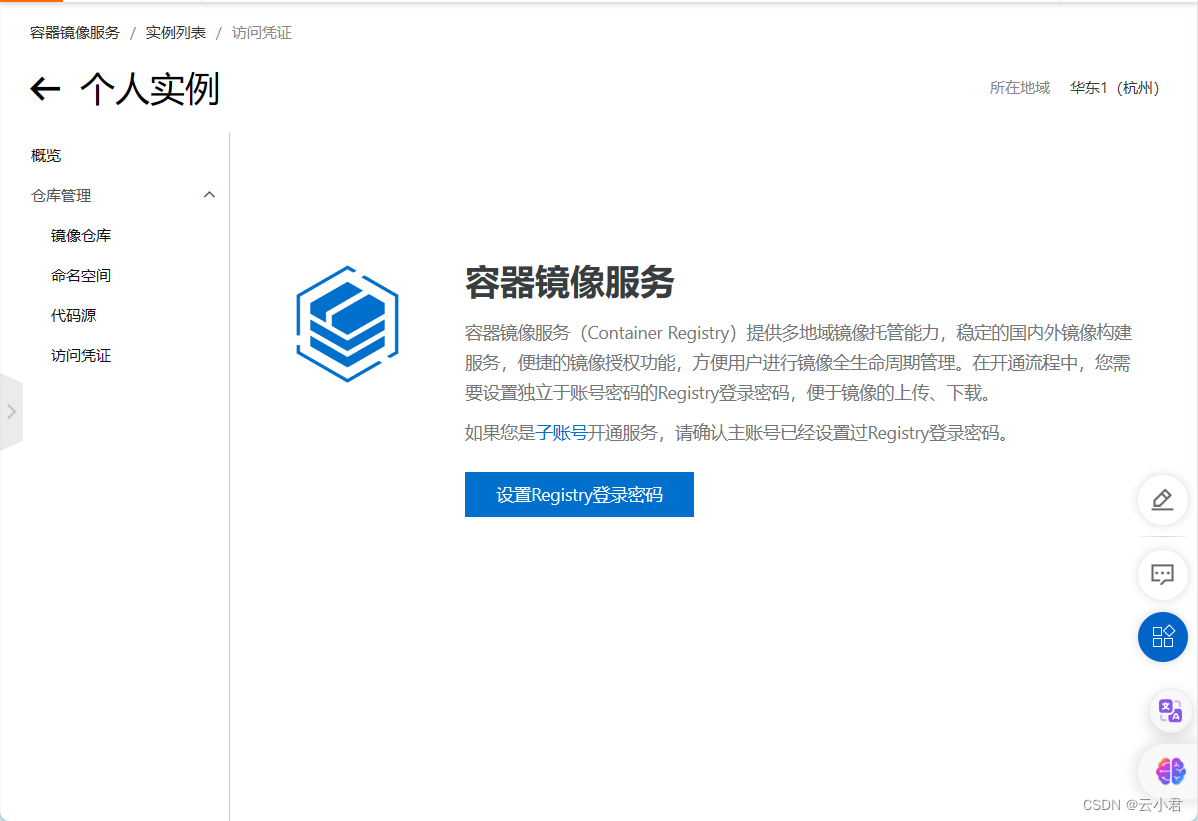
Task: Open the feedback edit pencil icon
Action: pyautogui.click(x=1162, y=500)
